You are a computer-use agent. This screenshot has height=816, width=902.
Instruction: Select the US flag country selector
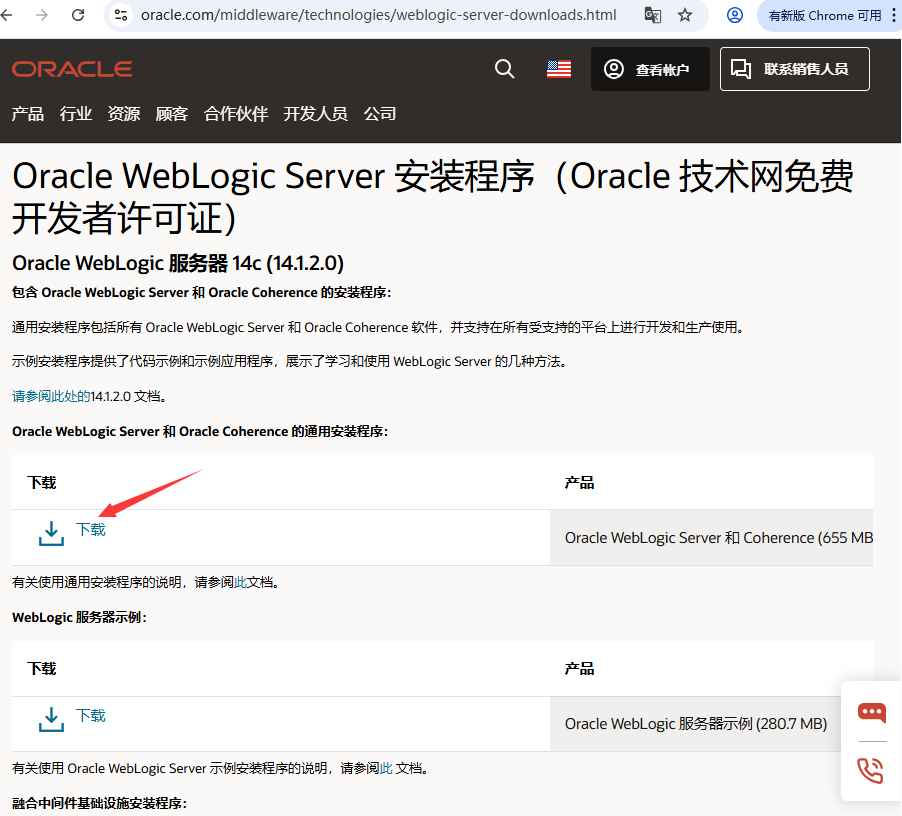[x=559, y=69]
